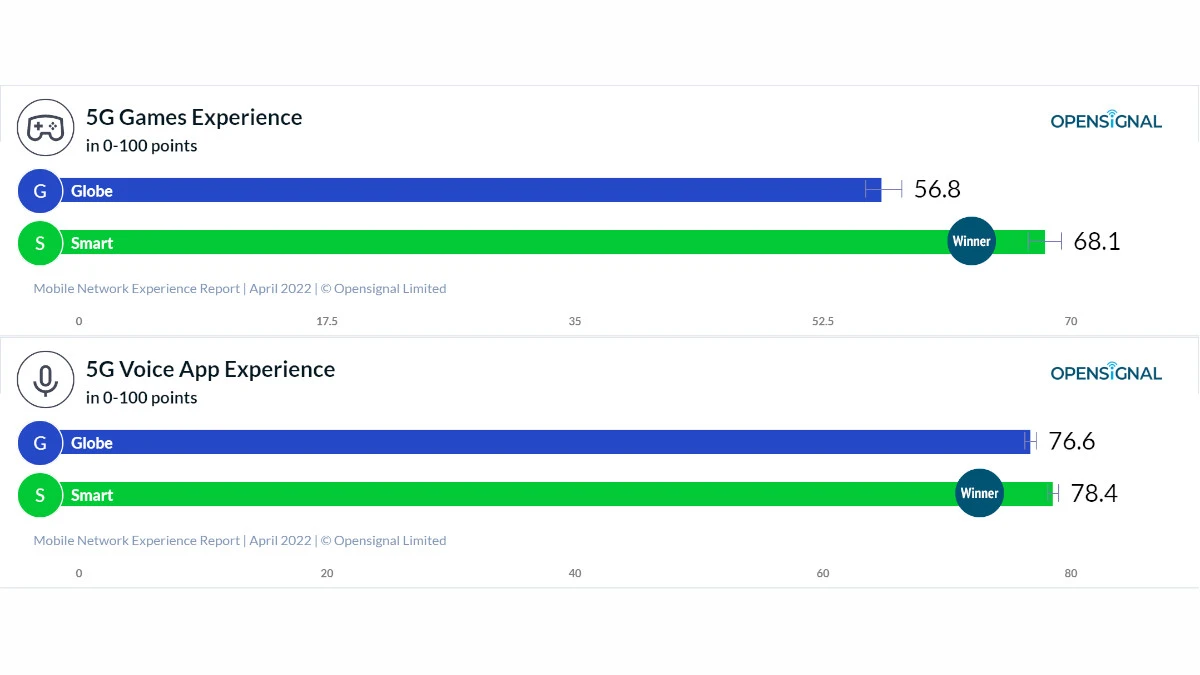This screenshot has width=1200, height=675.
Task: Click the 5G Voice App Experience title
Action: click(210, 369)
